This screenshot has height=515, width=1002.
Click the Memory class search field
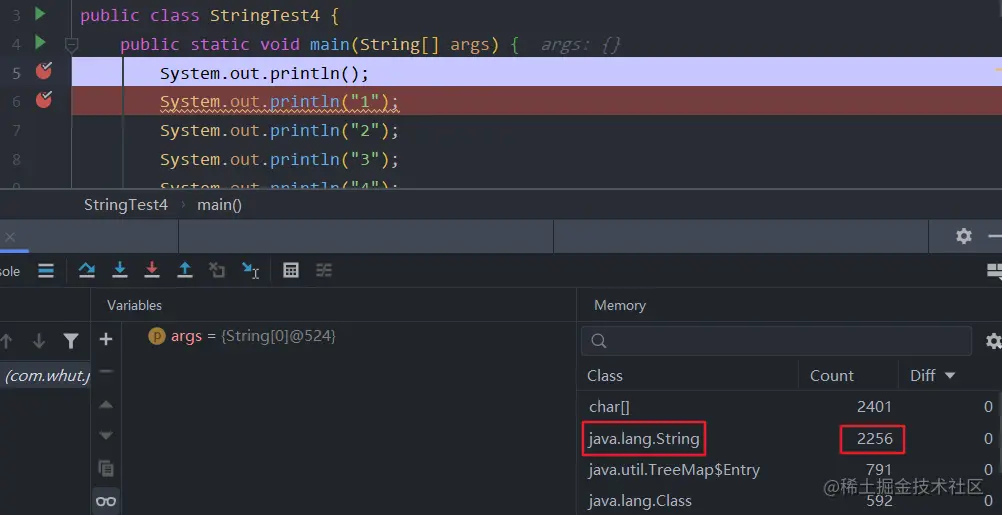(776, 341)
